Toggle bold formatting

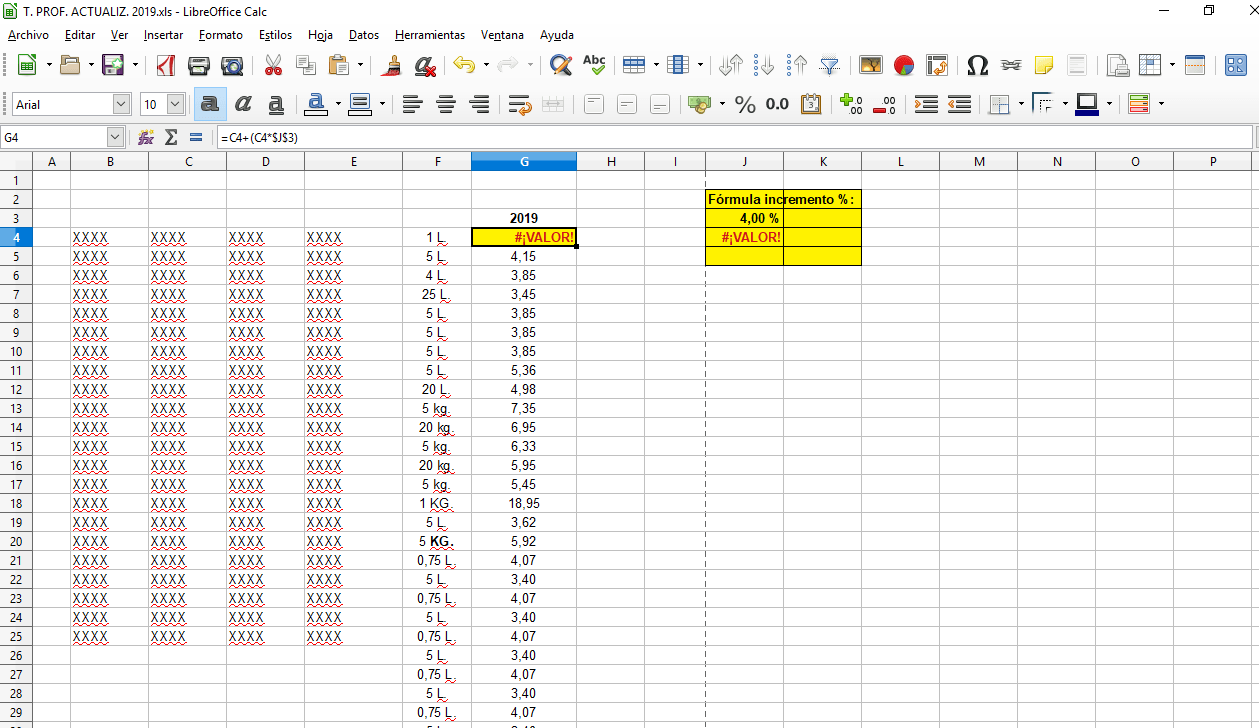210,103
